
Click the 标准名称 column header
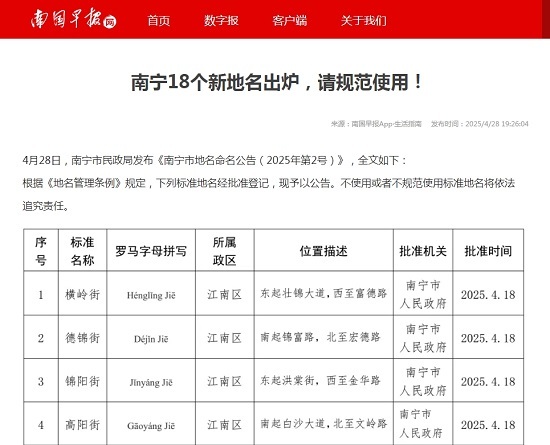coord(82,251)
